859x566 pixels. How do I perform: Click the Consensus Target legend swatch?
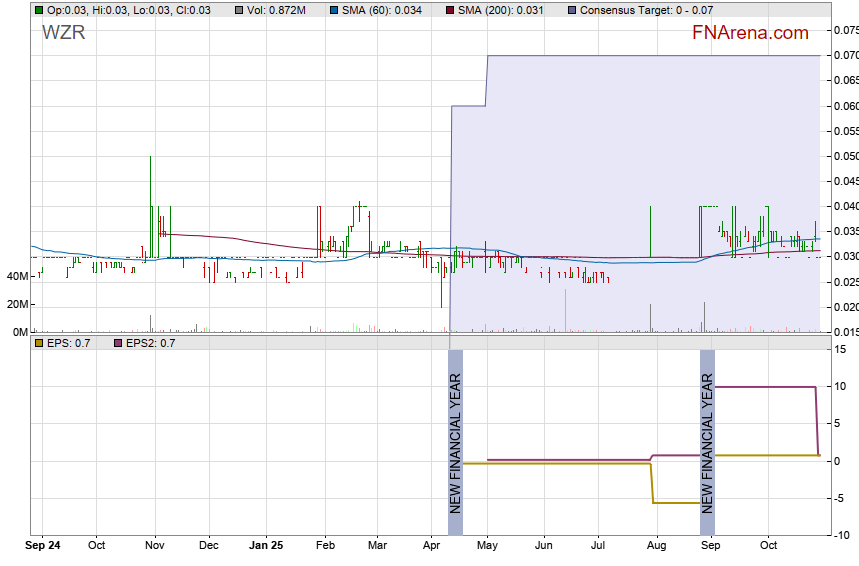tap(571, 10)
